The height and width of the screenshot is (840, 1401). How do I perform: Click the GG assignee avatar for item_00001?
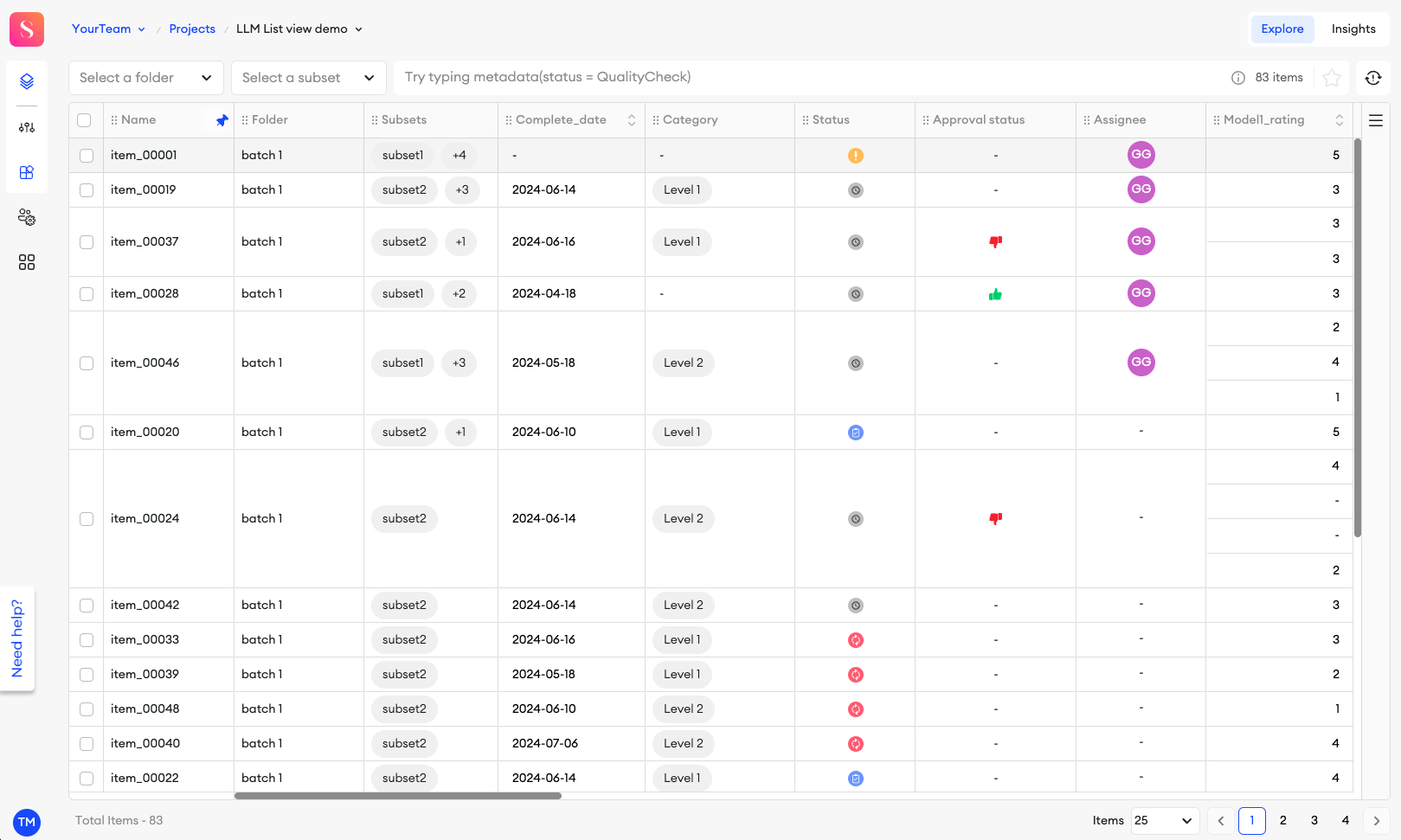click(x=1141, y=155)
